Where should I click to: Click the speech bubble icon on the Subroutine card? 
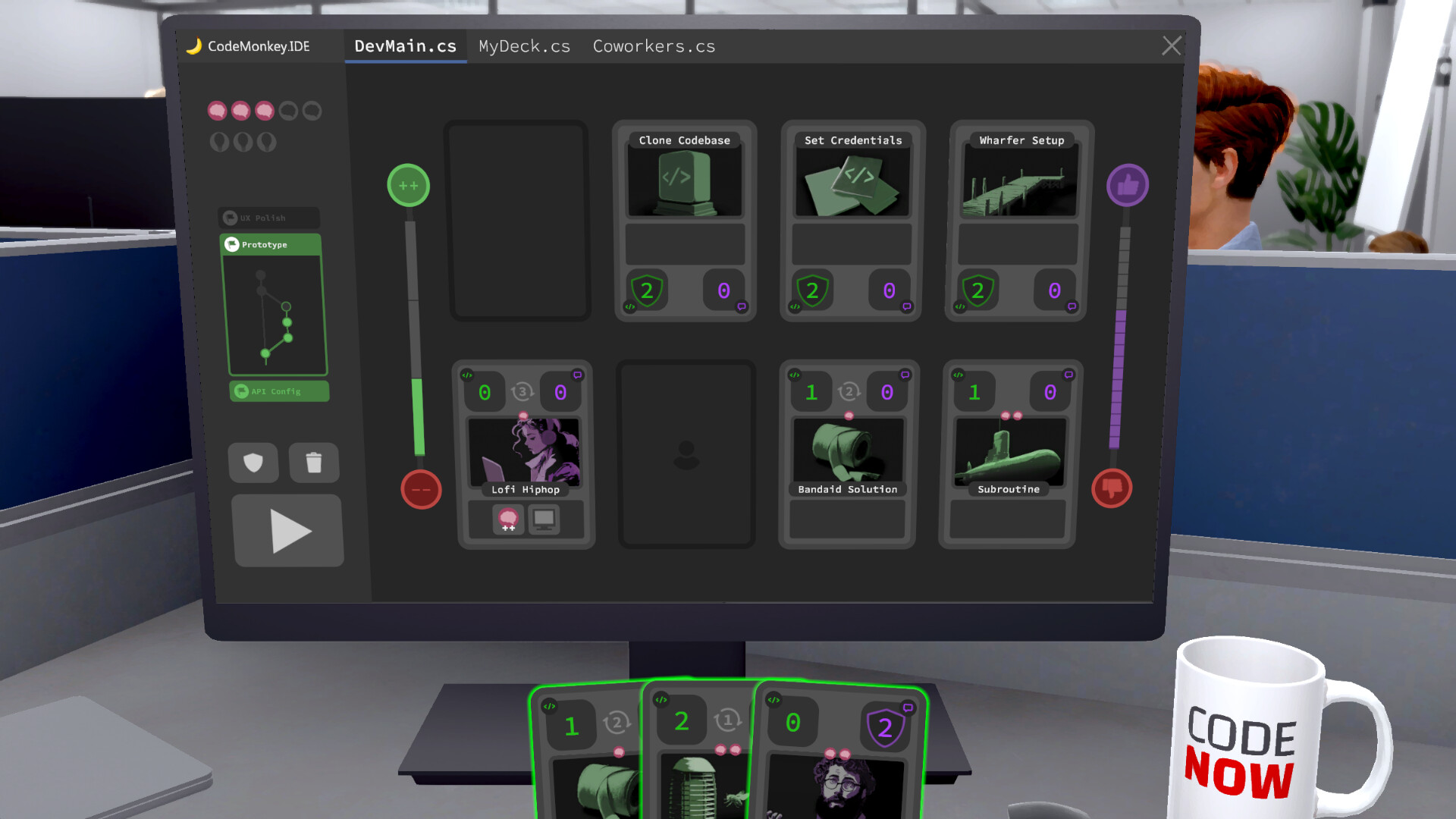coord(1067,373)
